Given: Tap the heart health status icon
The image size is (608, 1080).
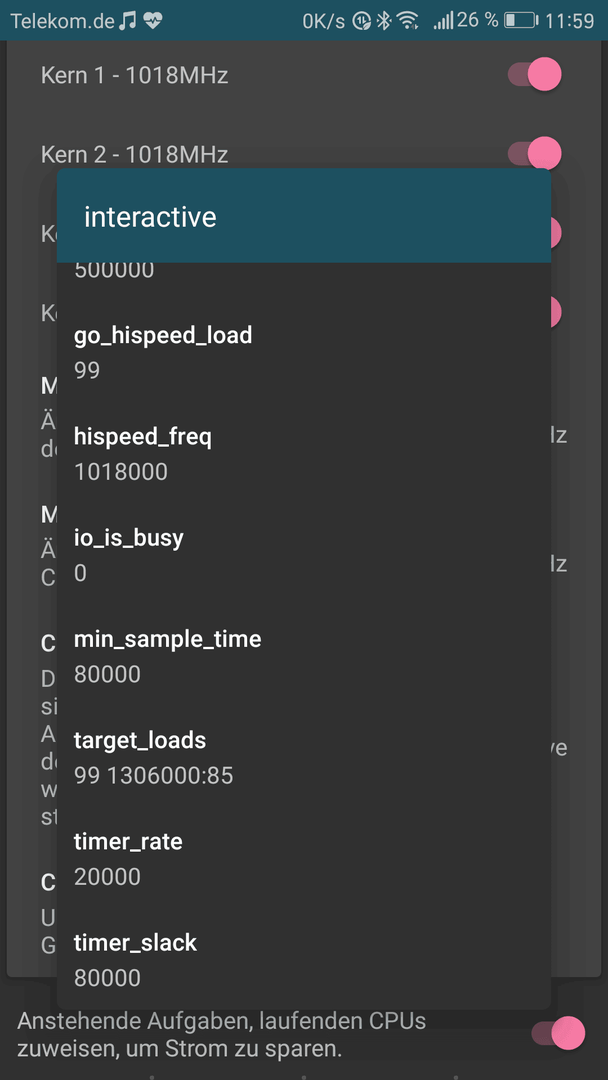Looking at the screenshot, I should click(153, 21).
